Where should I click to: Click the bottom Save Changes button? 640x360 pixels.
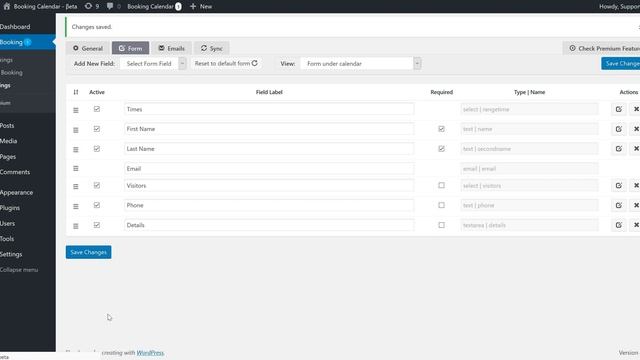point(89,252)
